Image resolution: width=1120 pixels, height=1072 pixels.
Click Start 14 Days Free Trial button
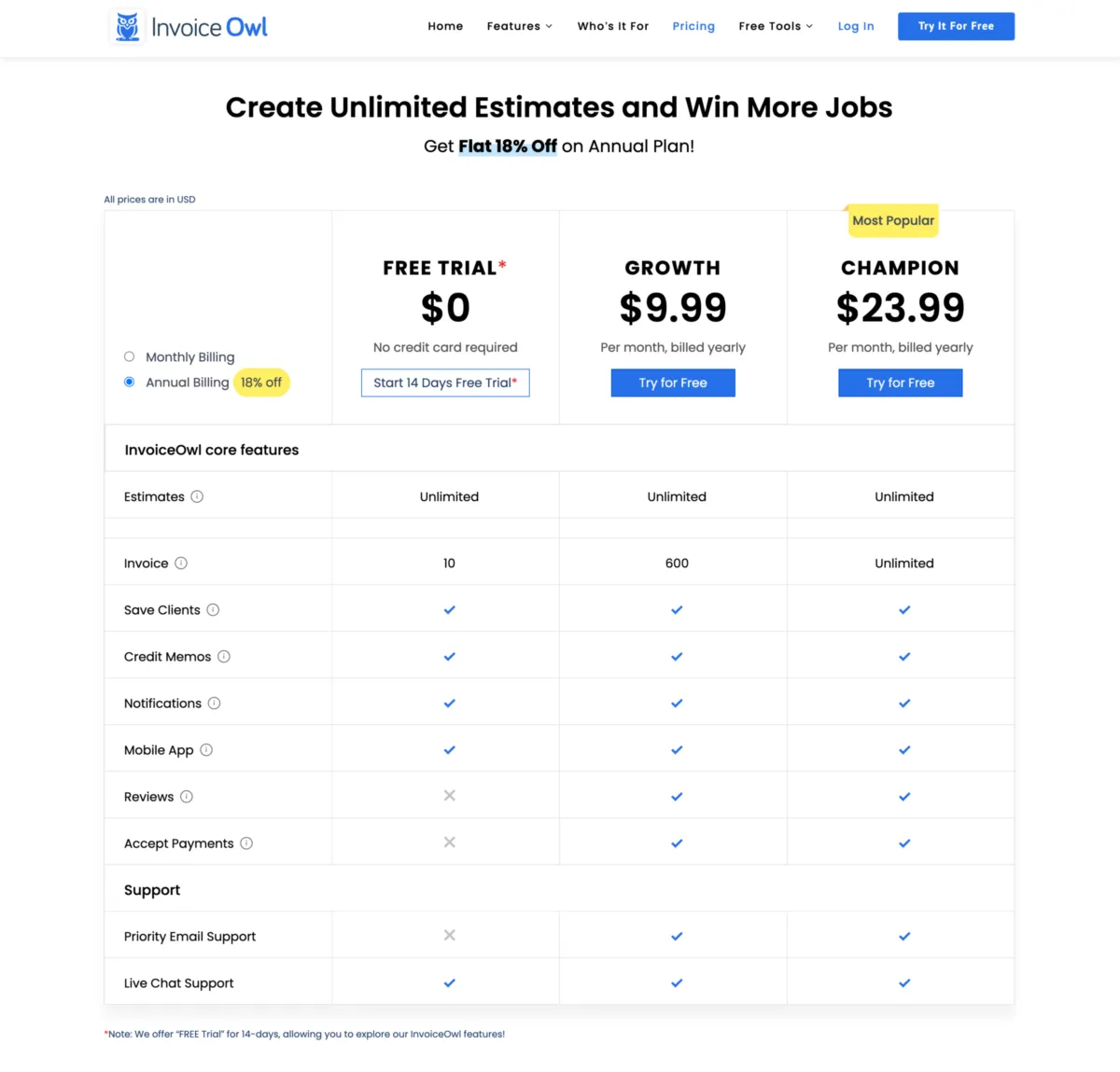coord(445,383)
